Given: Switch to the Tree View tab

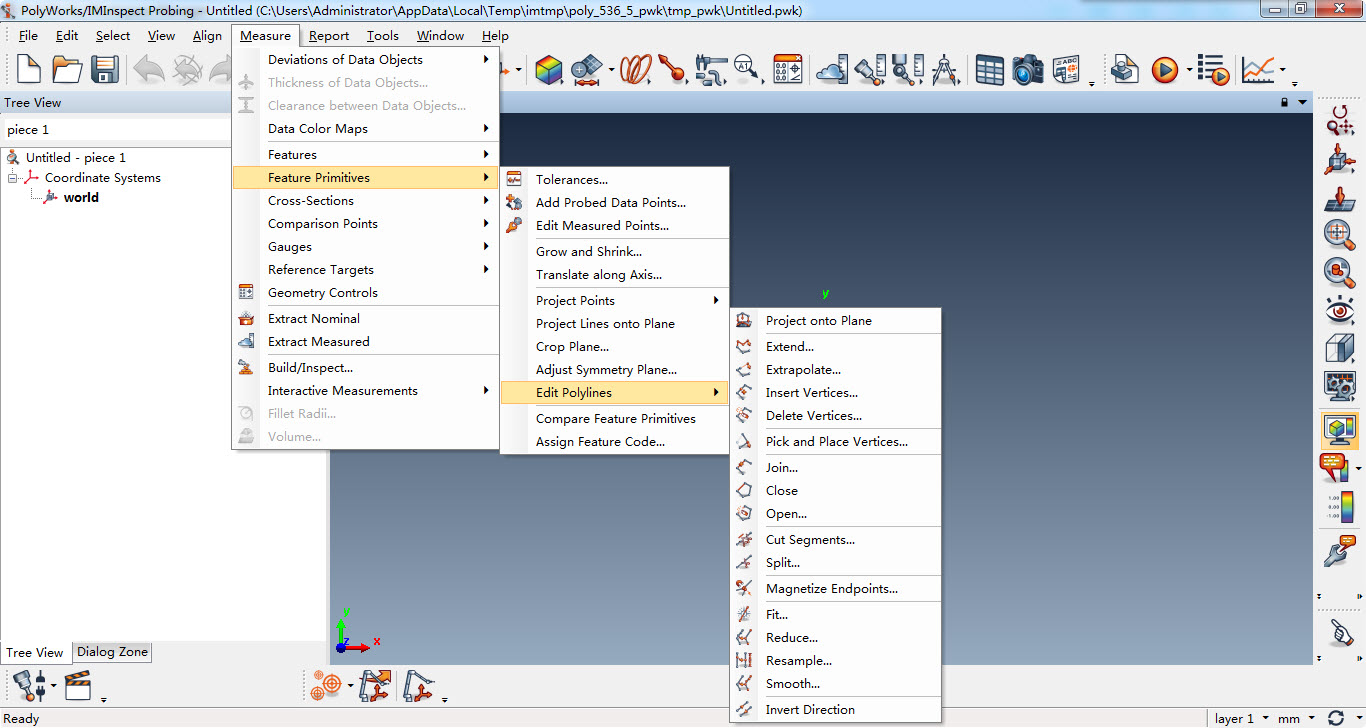Looking at the screenshot, I should 35,653.
